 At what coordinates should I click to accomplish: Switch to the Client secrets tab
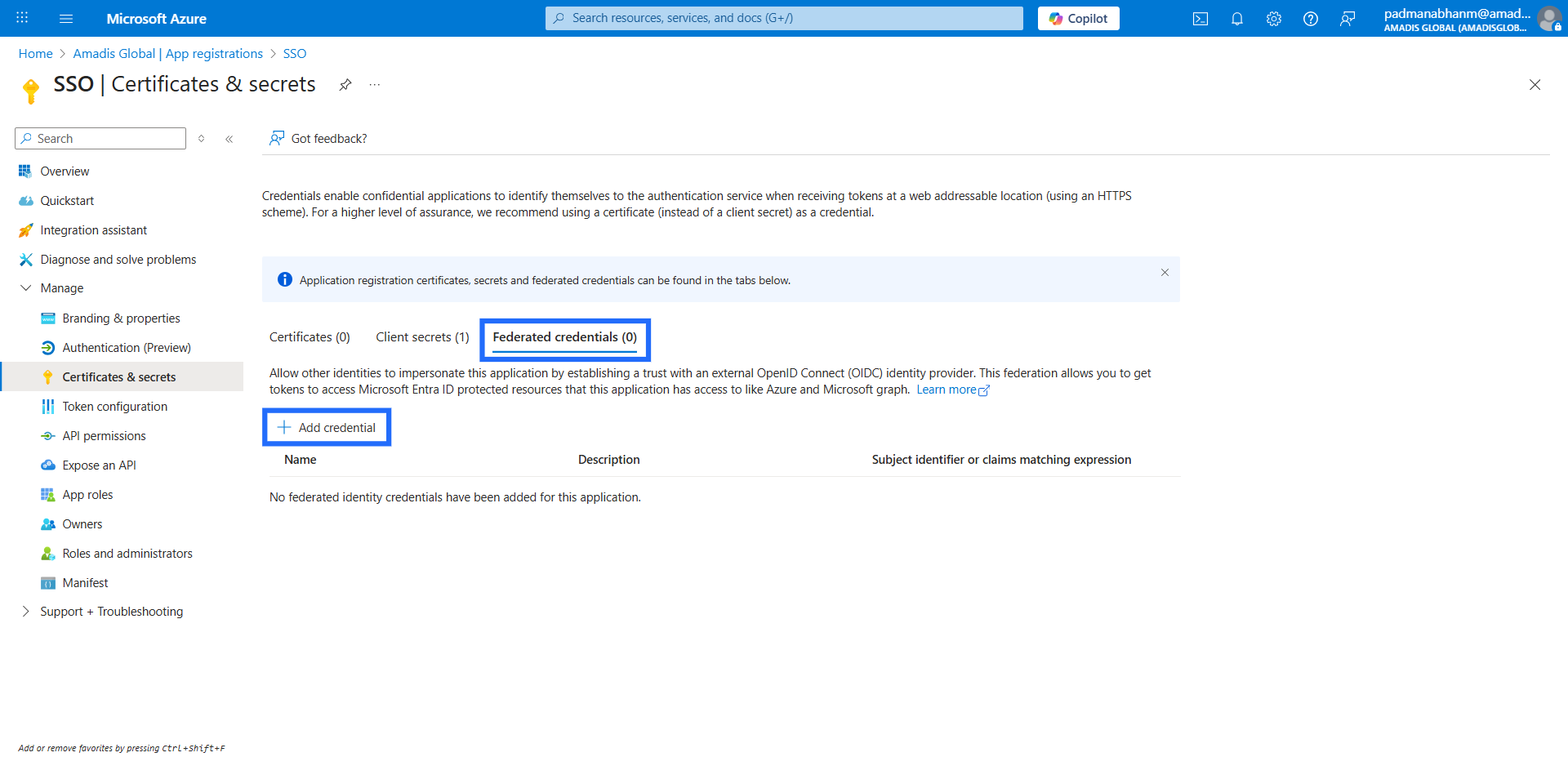422,337
